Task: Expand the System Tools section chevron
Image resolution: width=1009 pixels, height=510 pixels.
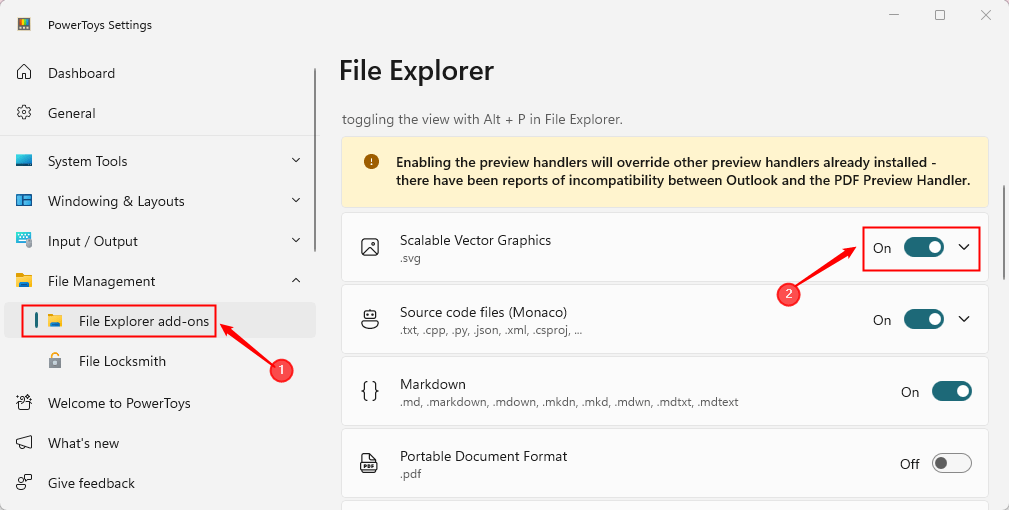Action: (x=296, y=161)
